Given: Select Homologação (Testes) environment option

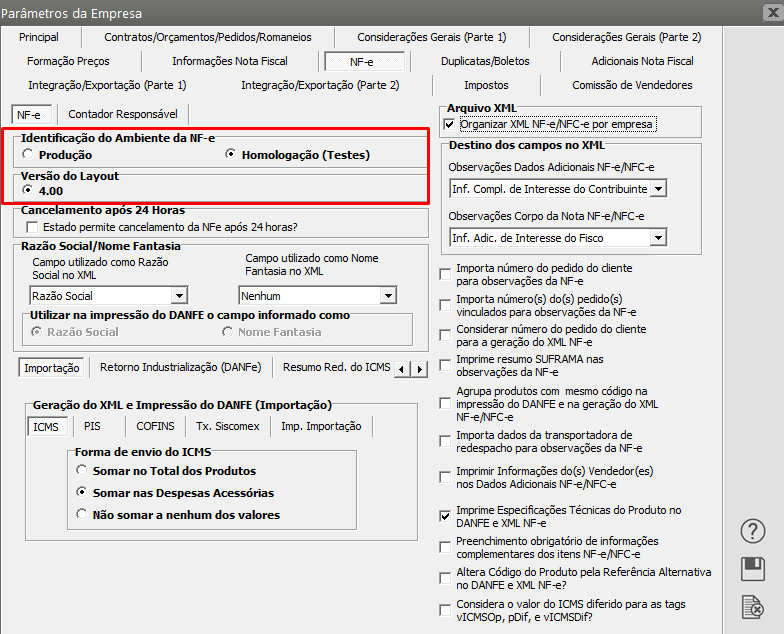Looking at the screenshot, I should point(230,154).
